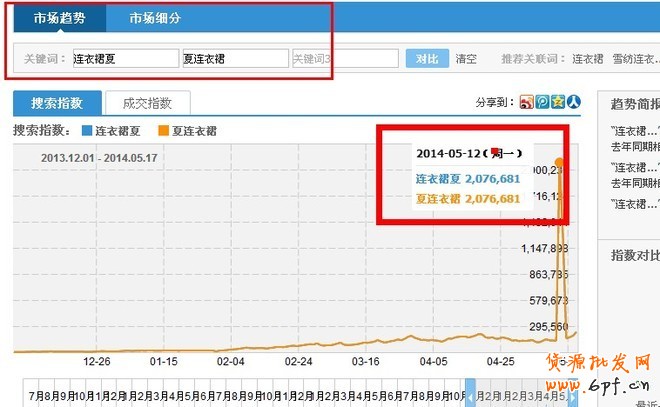Click the blue-green P share icon
Image resolution: width=660 pixels, height=407 pixels.
coord(542,101)
